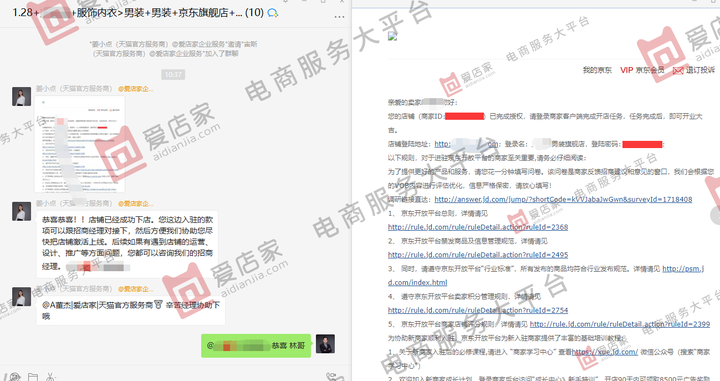Viewport: 720px width, 381px height.
Task: Click the @A董杰 辛苦经理协助下哦 message bubble
Action: 131,310
